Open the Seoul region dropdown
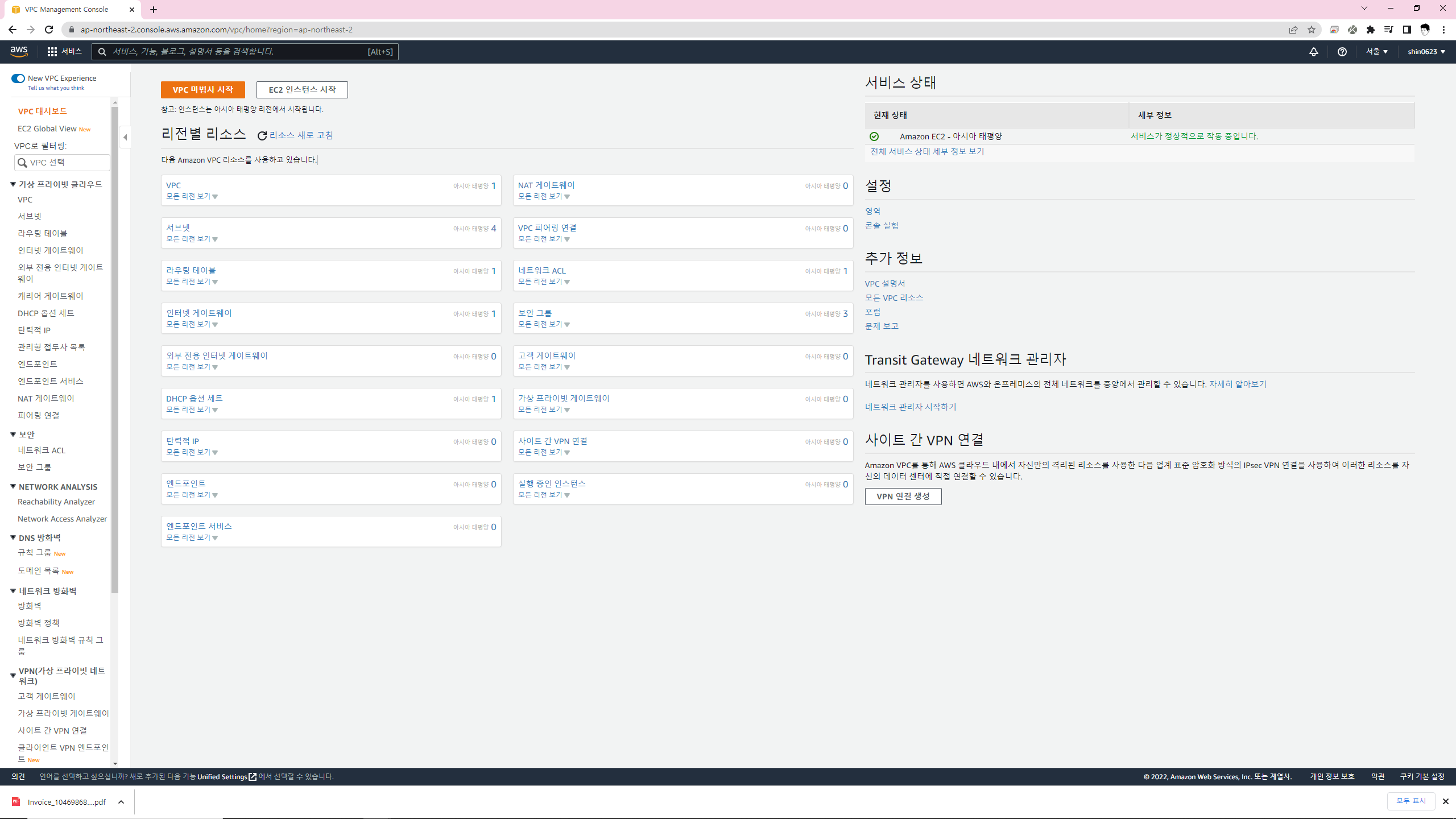Viewport: 1456px width, 819px height. 1376,52
